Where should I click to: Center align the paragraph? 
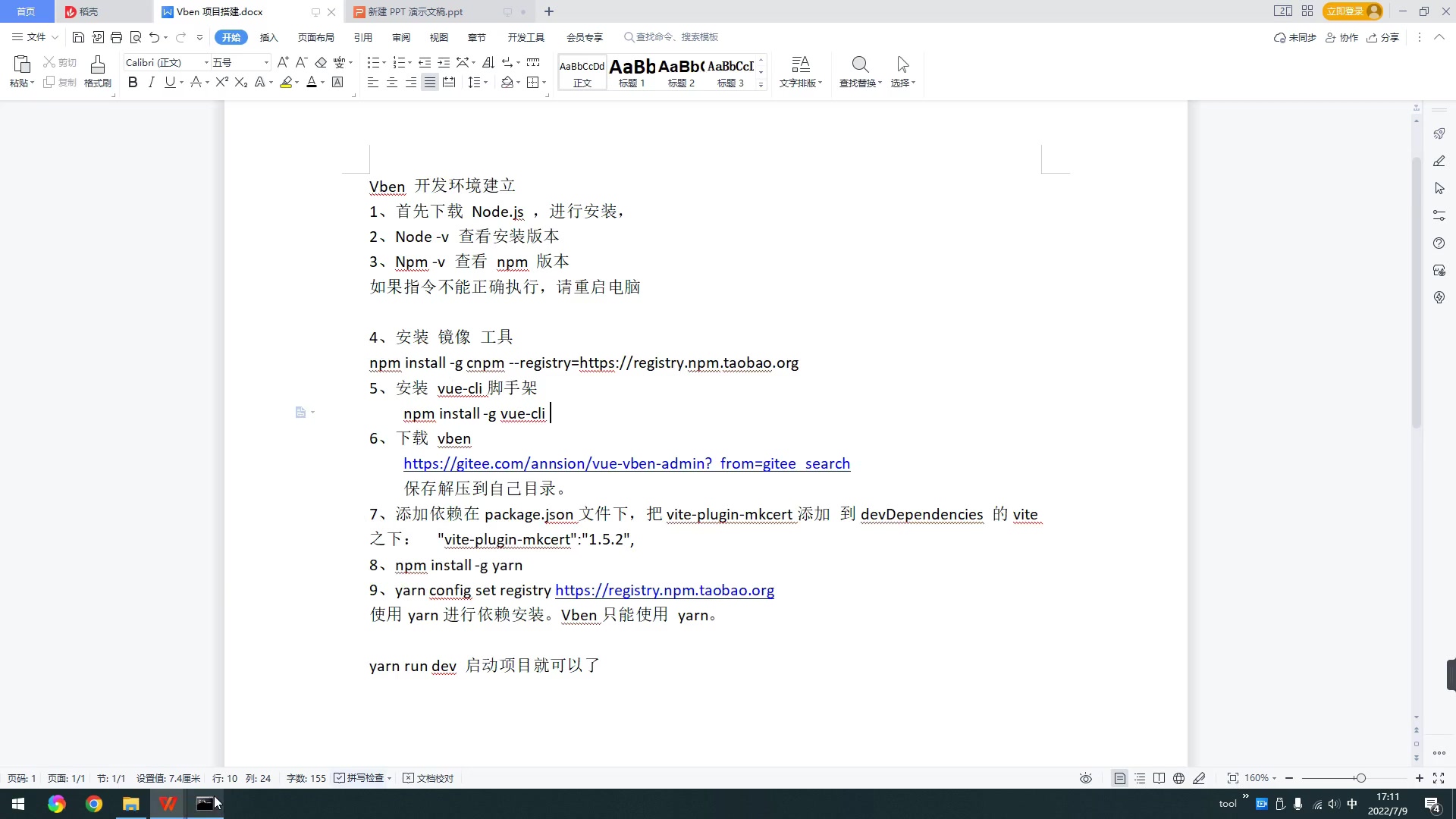[392, 82]
